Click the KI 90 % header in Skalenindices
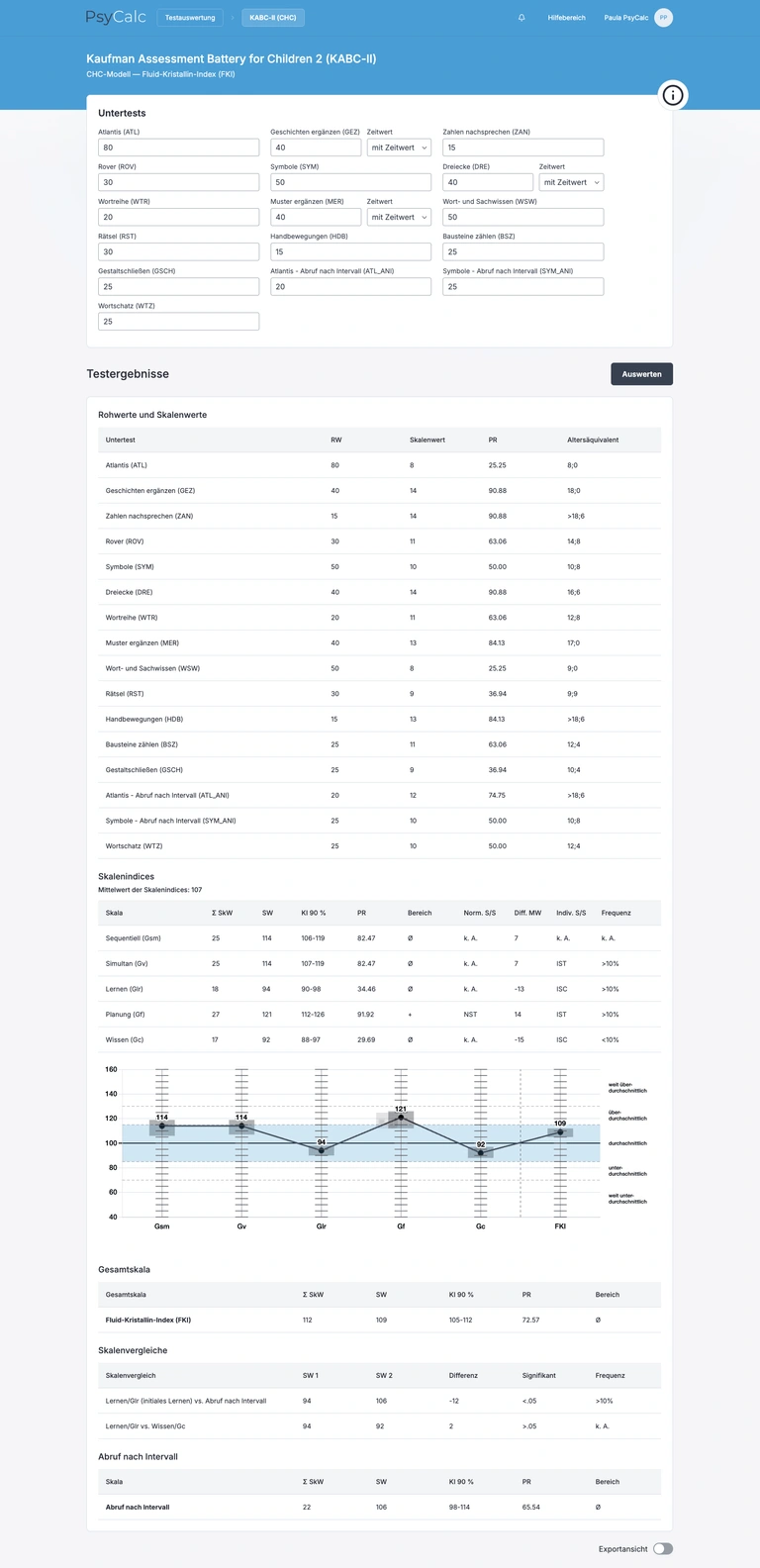The image size is (760, 1568). pyautogui.click(x=314, y=913)
